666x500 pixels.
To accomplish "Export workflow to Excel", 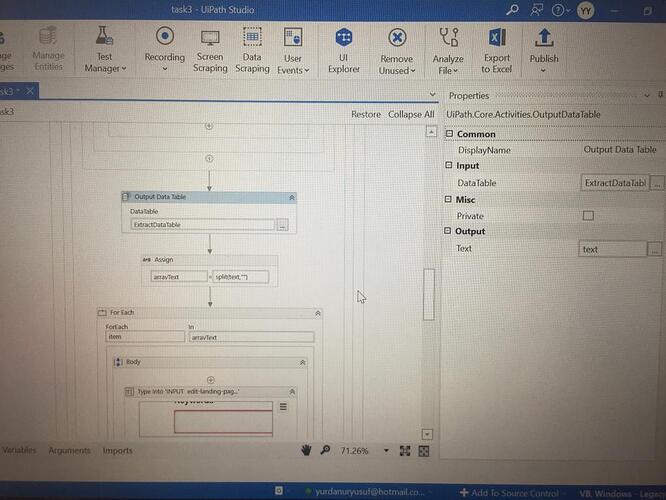I will click(497, 51).
